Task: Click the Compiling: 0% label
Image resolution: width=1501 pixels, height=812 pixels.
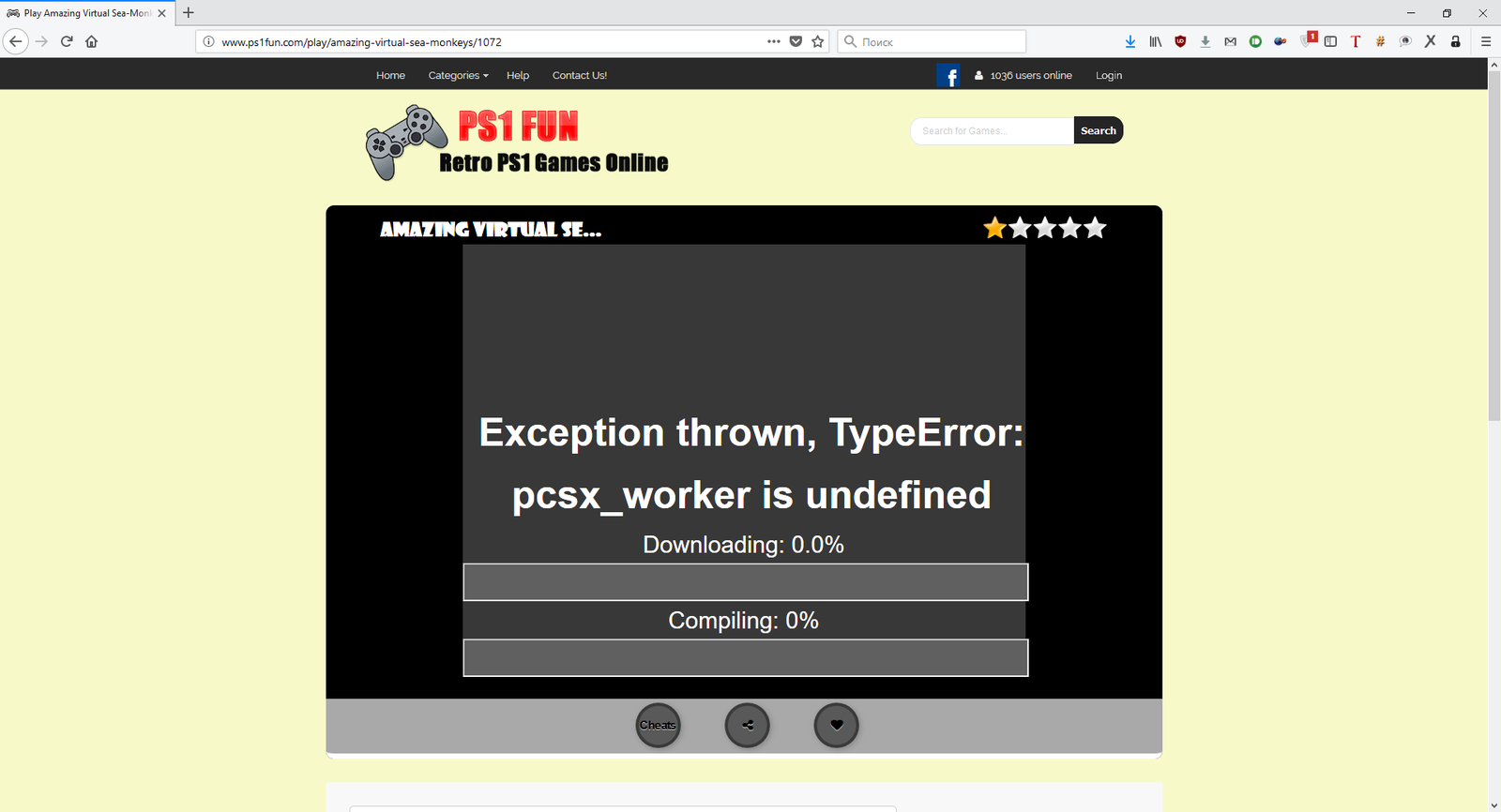Action: (743, 621)
